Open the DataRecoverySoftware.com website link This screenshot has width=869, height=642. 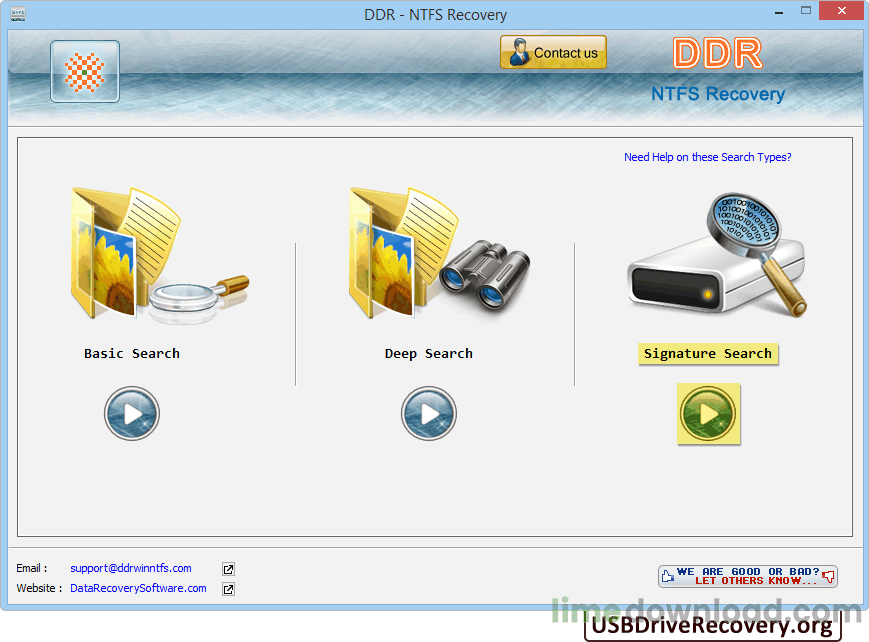138,588
